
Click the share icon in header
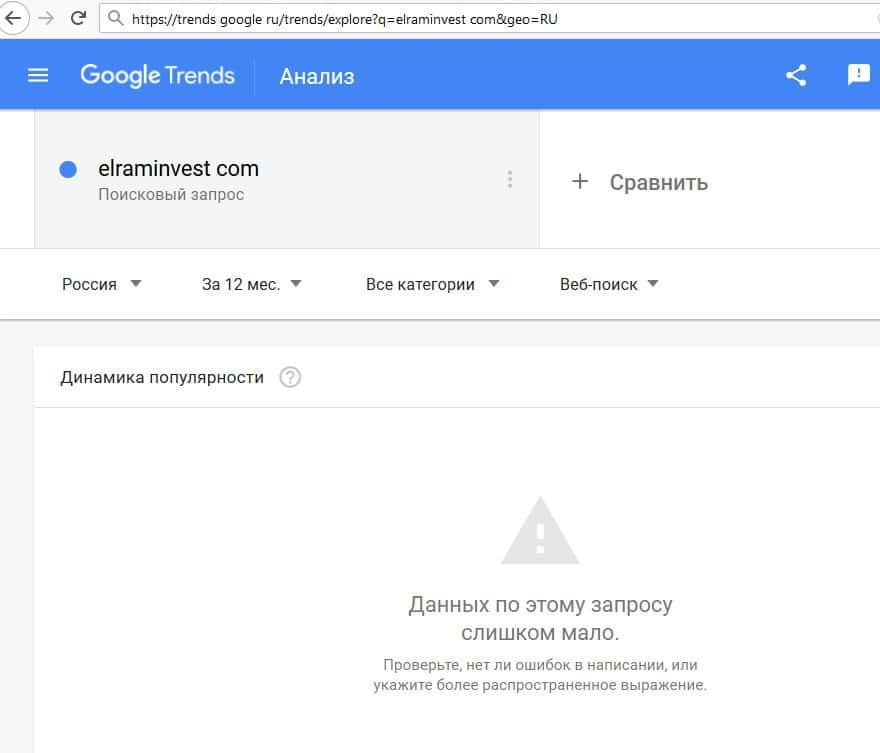coord(796,75)
